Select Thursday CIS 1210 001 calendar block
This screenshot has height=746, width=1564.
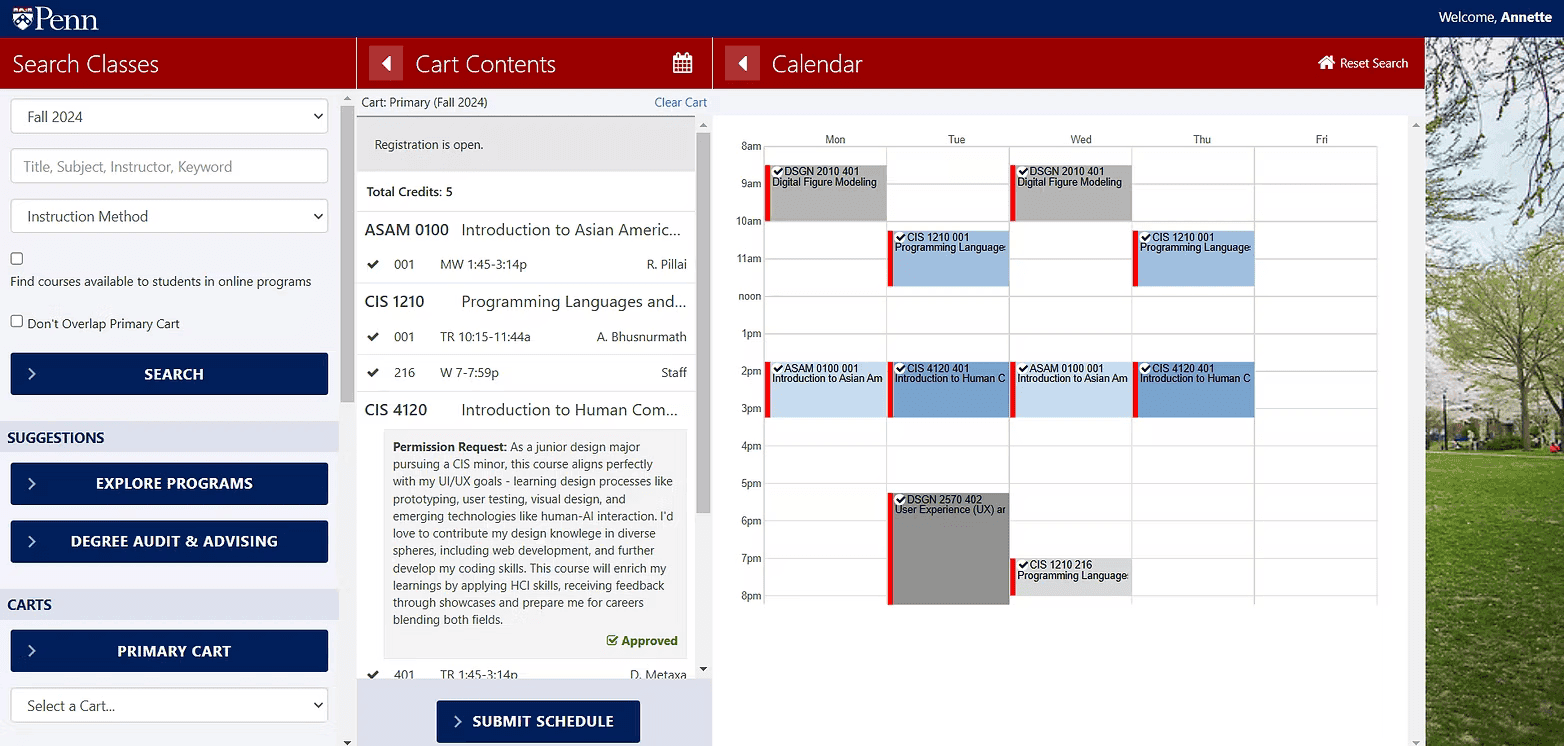coord(1193,259)
